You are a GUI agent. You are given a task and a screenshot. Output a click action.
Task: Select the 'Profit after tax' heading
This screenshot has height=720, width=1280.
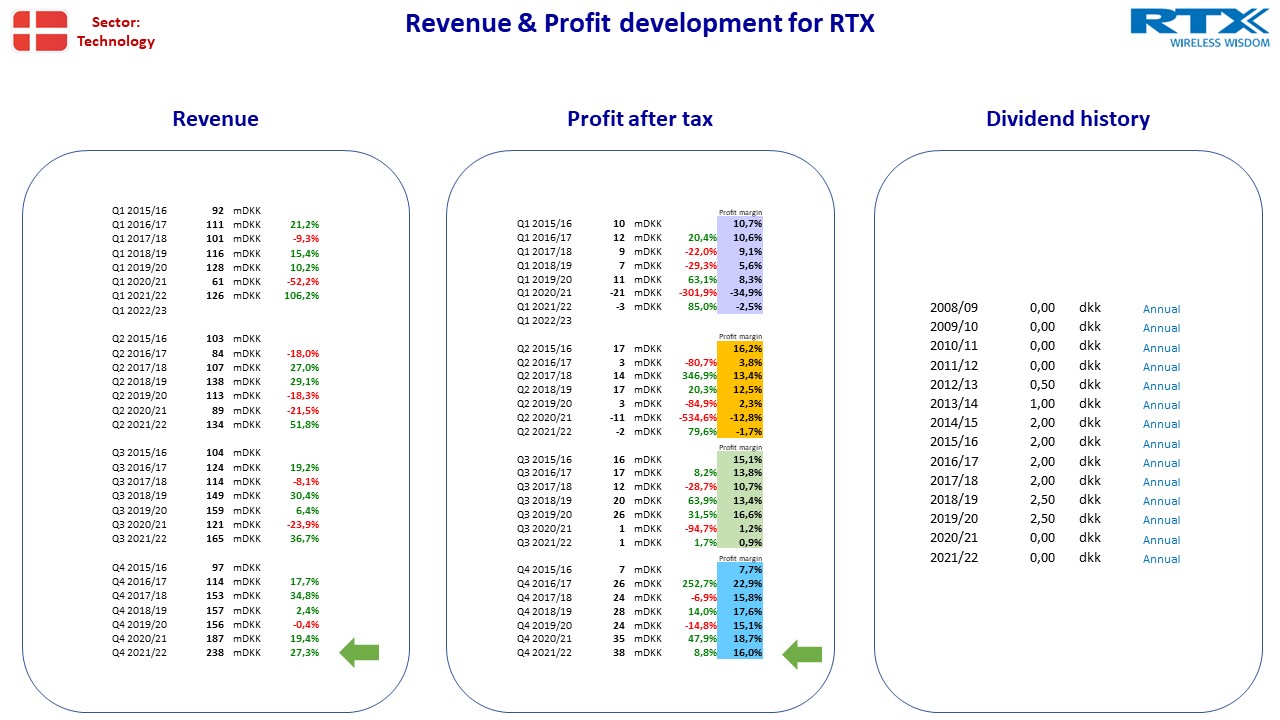click(x=640, y=119)
